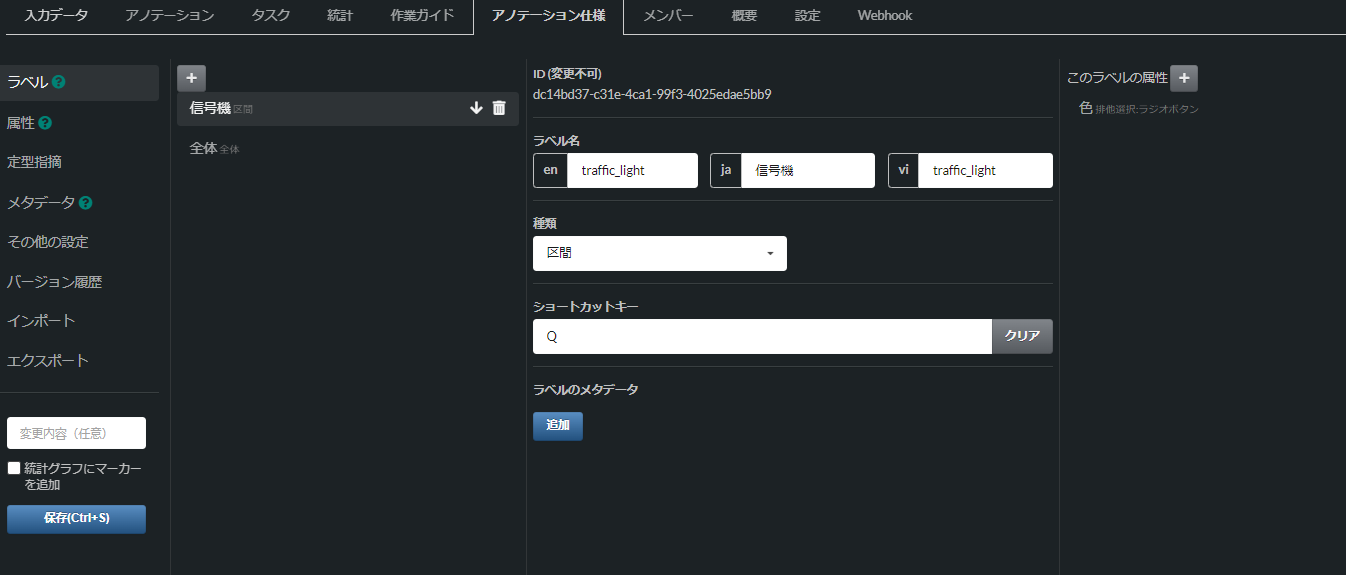Delete 信号機 label with trash icon
The image size is (1346, 575).
[499, 108]
